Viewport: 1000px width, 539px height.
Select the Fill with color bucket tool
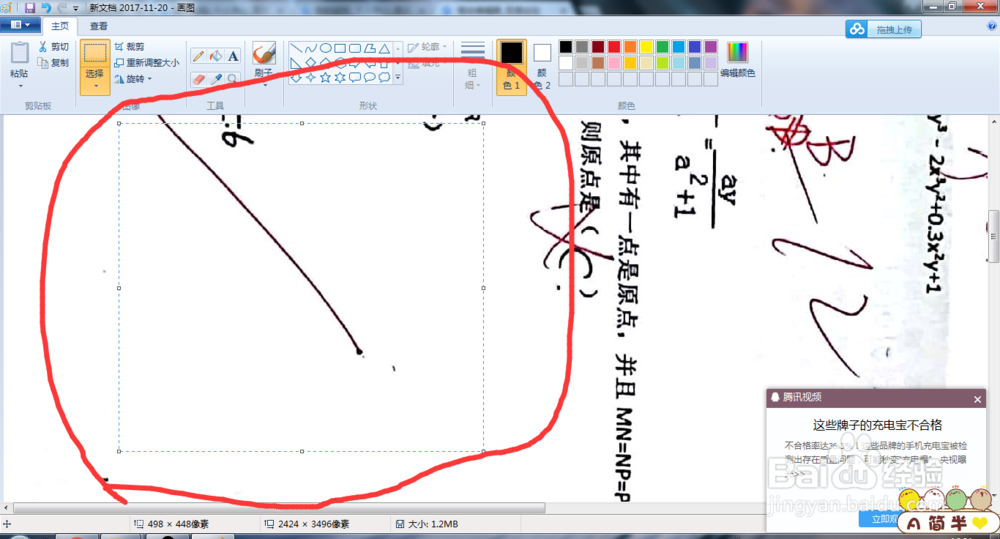tap(216, 56)
